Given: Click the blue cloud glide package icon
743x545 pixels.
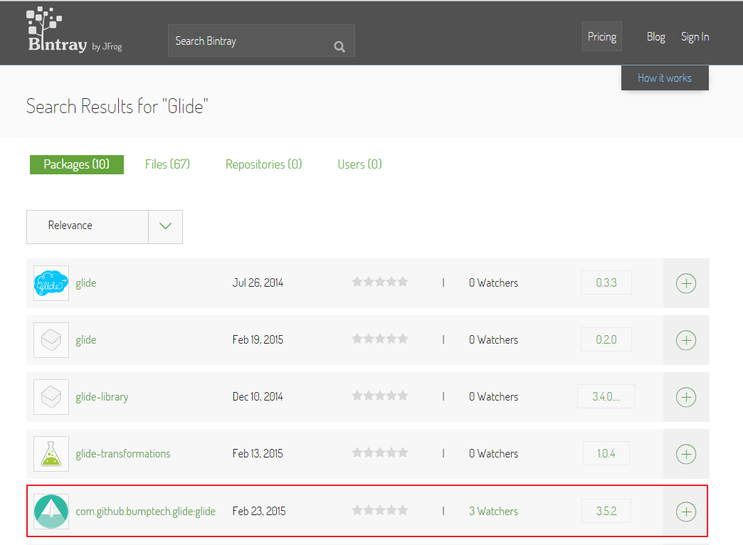Looking at the screenshot, I should pyautogui.click(x=50, y=284).
